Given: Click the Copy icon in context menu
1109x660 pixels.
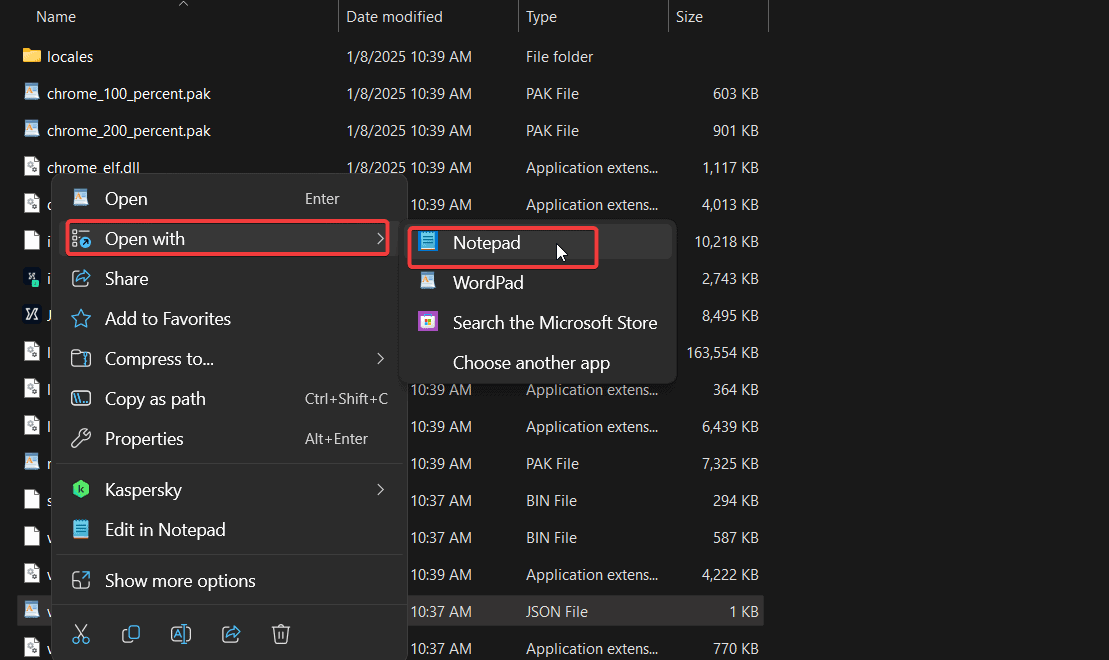Looking at the screenshot, I should pos(131,635).
